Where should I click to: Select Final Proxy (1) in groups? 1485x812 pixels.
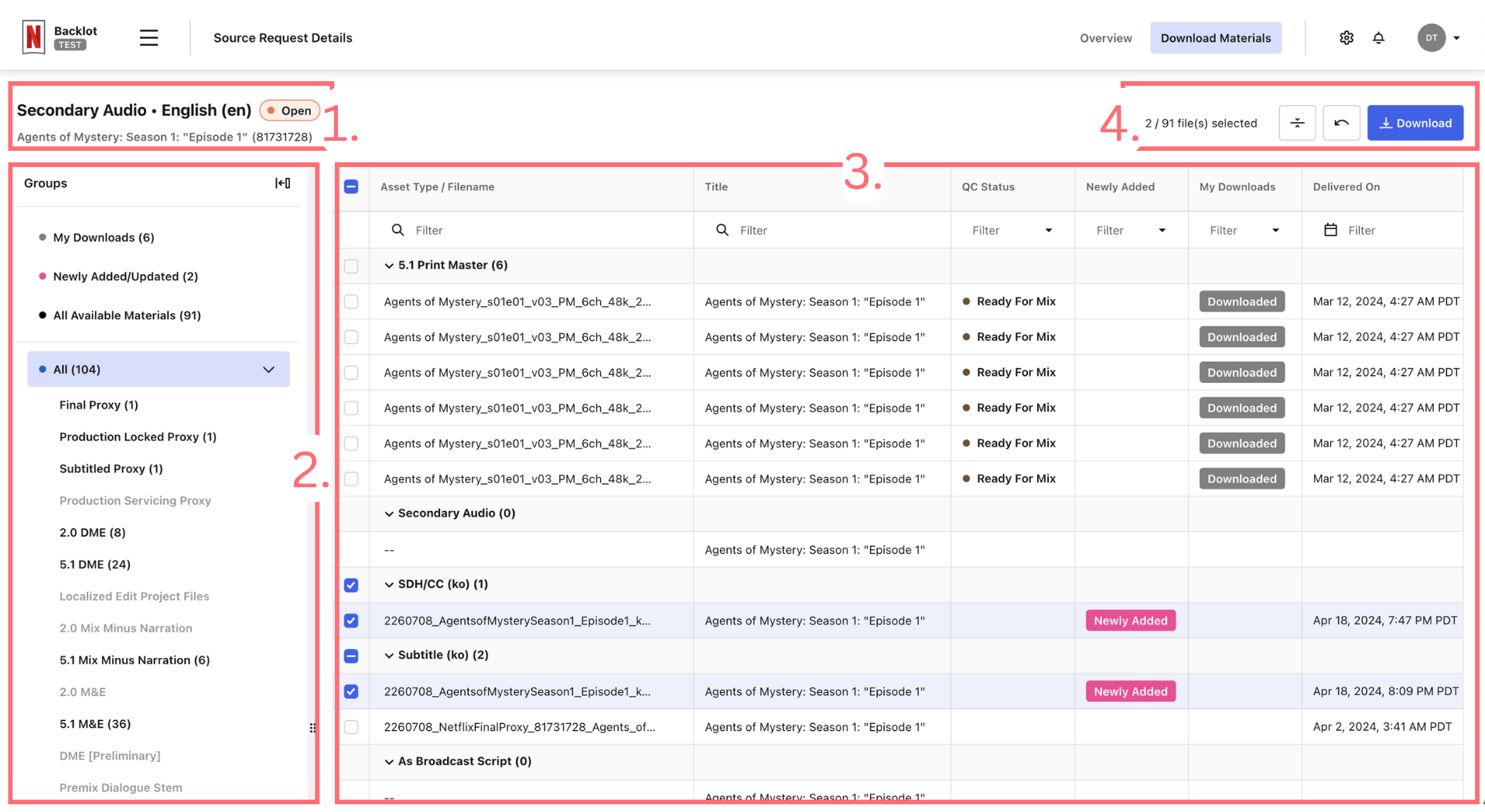(99, 405)
